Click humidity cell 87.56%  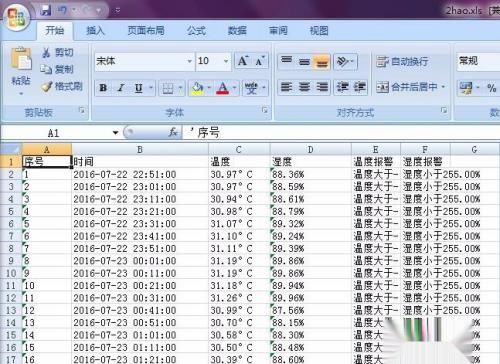pyautogui.click(x=311, y=310)
